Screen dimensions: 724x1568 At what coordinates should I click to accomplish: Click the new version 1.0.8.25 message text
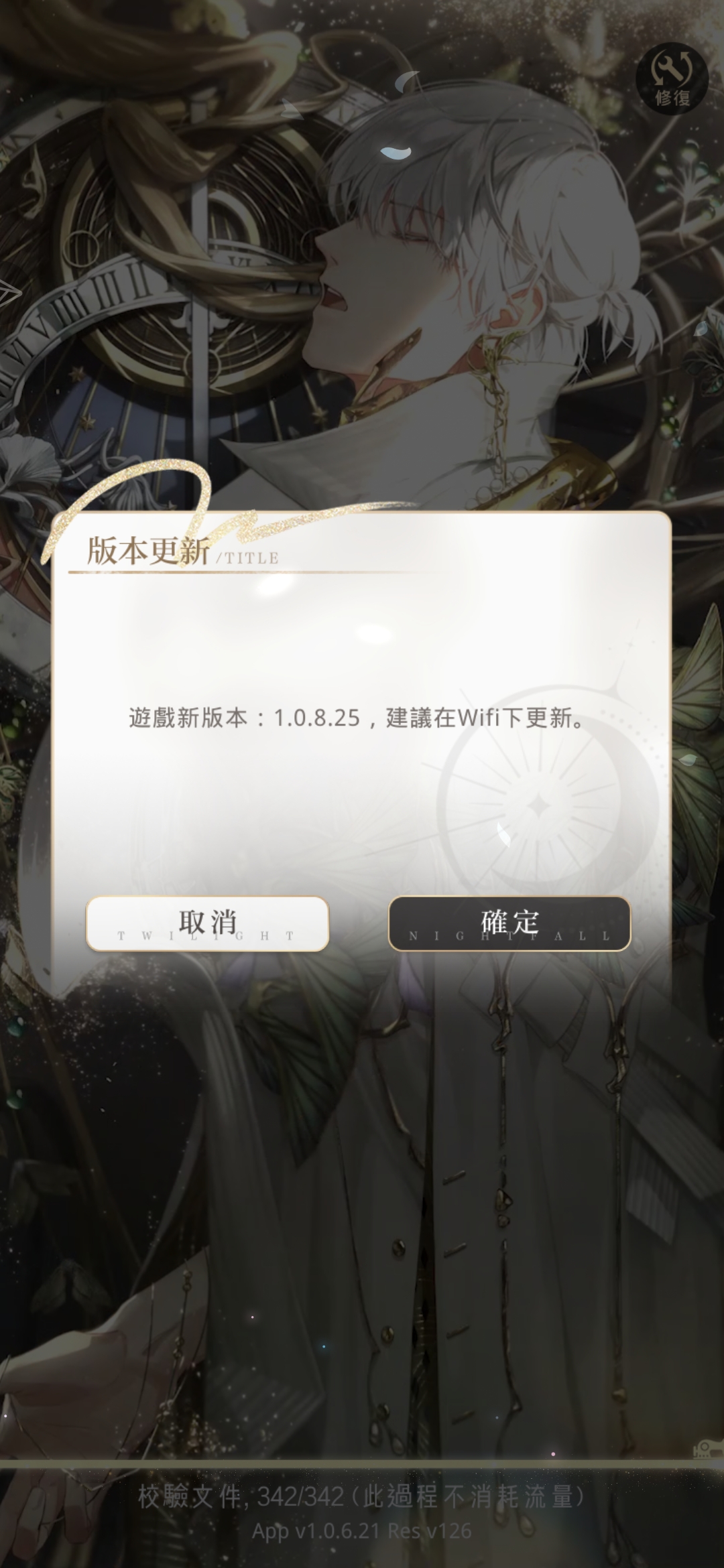click(356, 718)
